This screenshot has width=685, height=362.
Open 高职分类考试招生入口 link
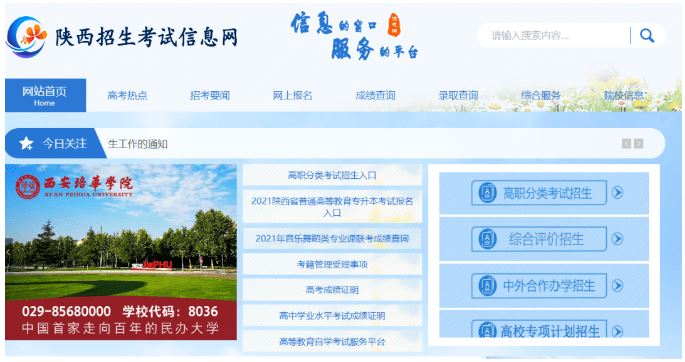coord(332,175)
